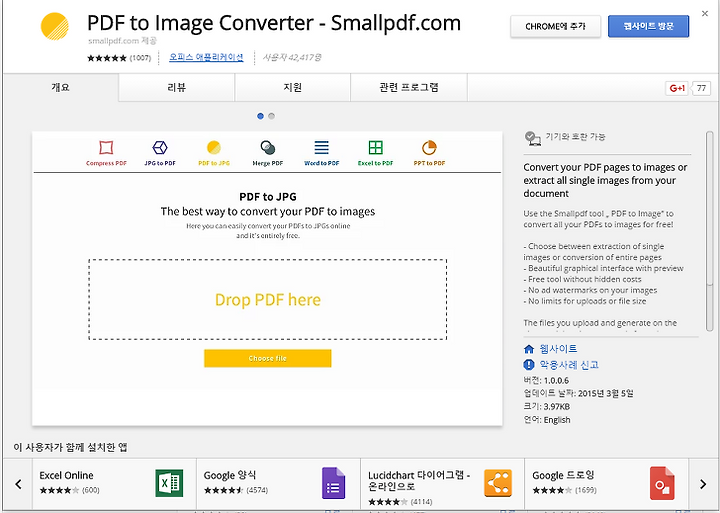Click the yellow Choose file button

(268, 358)
